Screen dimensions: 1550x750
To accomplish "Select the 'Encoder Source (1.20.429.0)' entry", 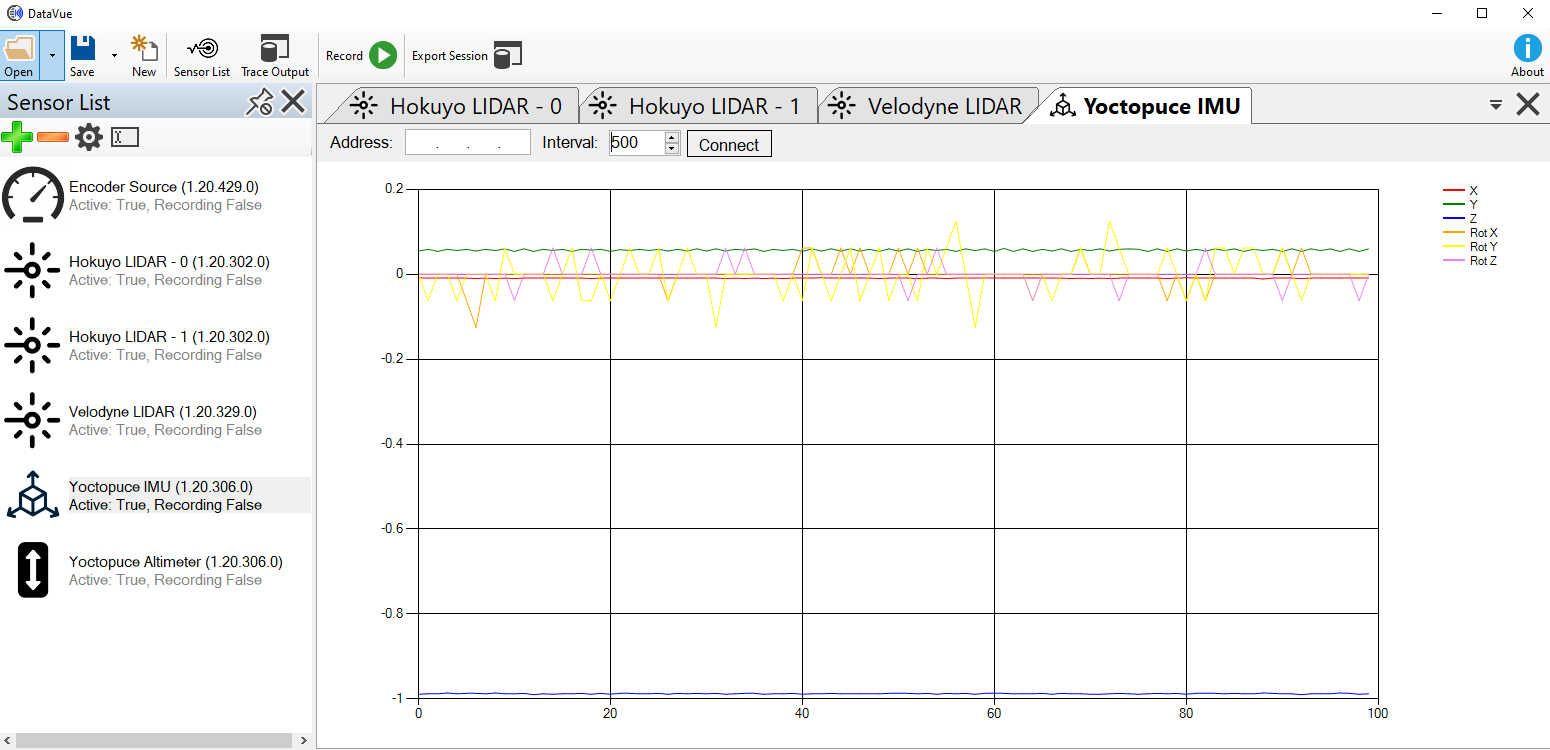I will click(x=164, y=187).
